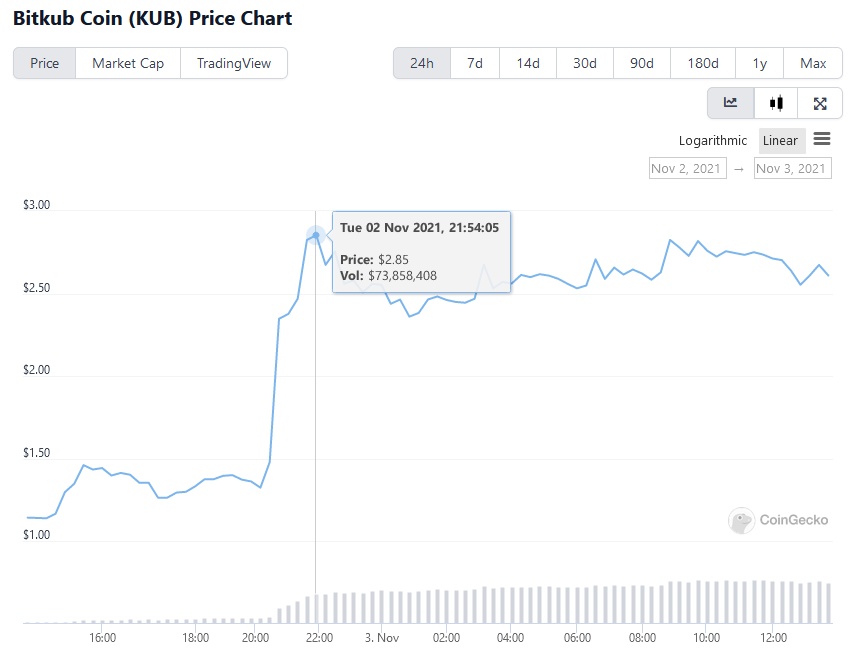The image size is (849, 653).
Task: Click the highlighted $2.85 price point
Action: pos(316,236)
